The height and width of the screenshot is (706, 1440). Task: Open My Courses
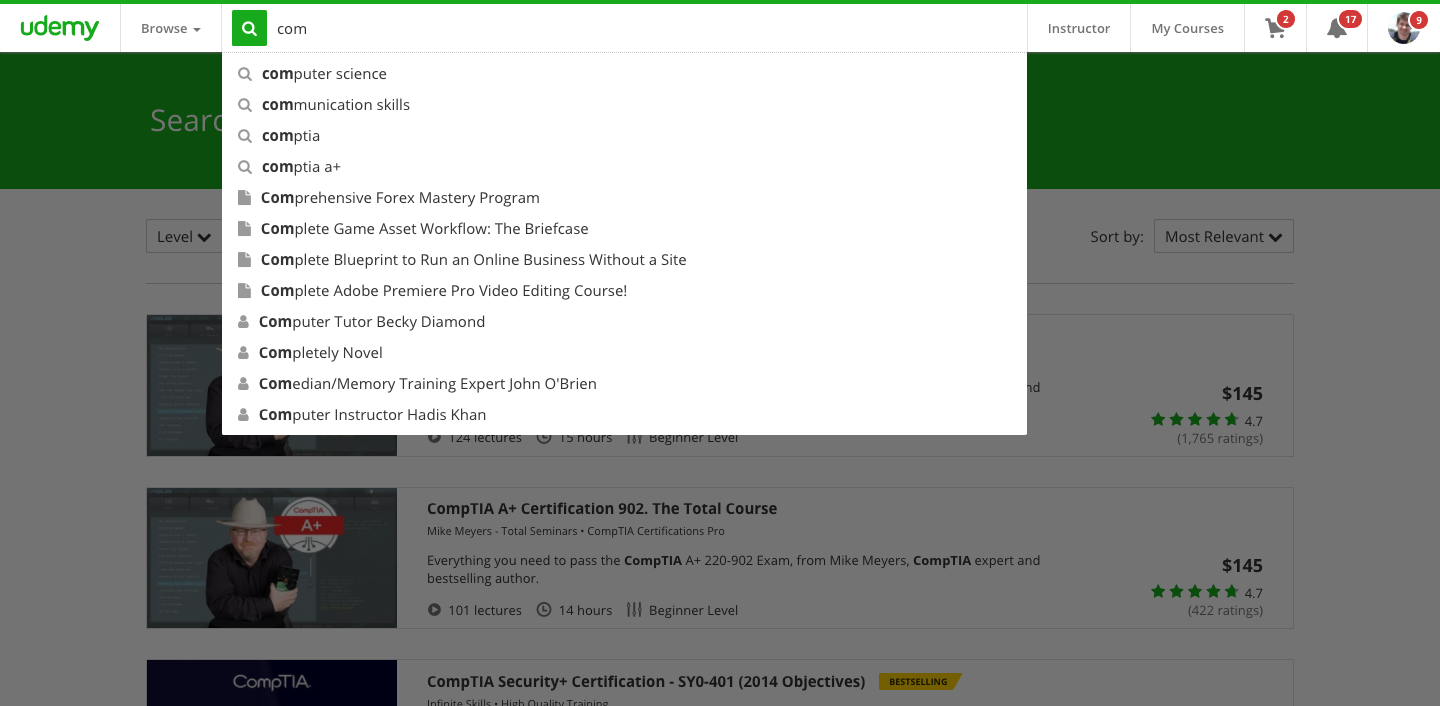click(x=1187, y=28)
